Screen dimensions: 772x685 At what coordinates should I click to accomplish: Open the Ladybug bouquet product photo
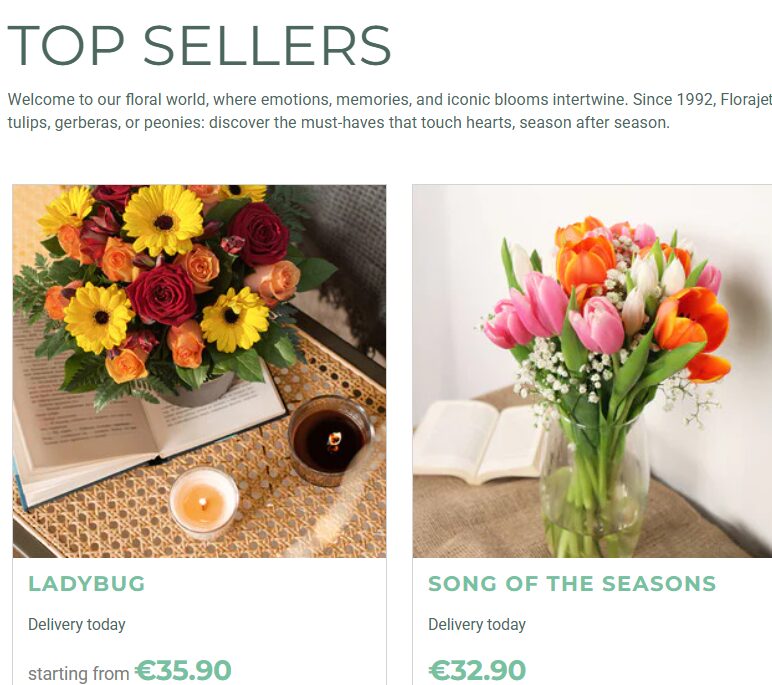click(199, 370)
